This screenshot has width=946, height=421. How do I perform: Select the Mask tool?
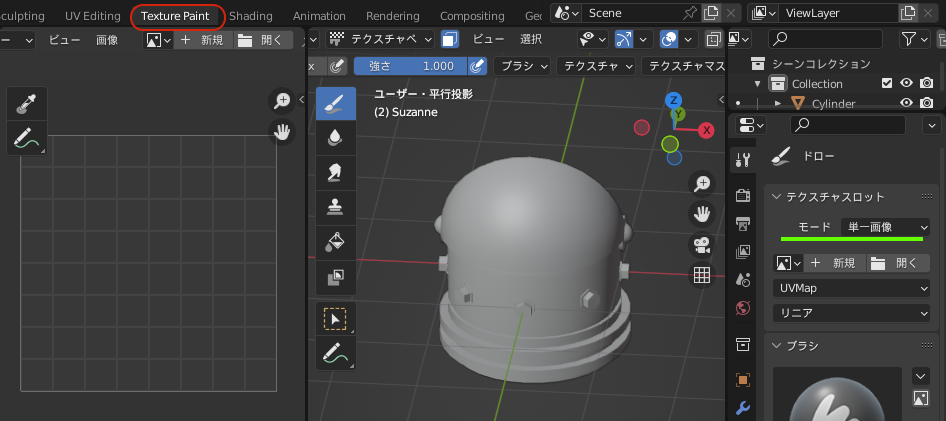(335, 276)
